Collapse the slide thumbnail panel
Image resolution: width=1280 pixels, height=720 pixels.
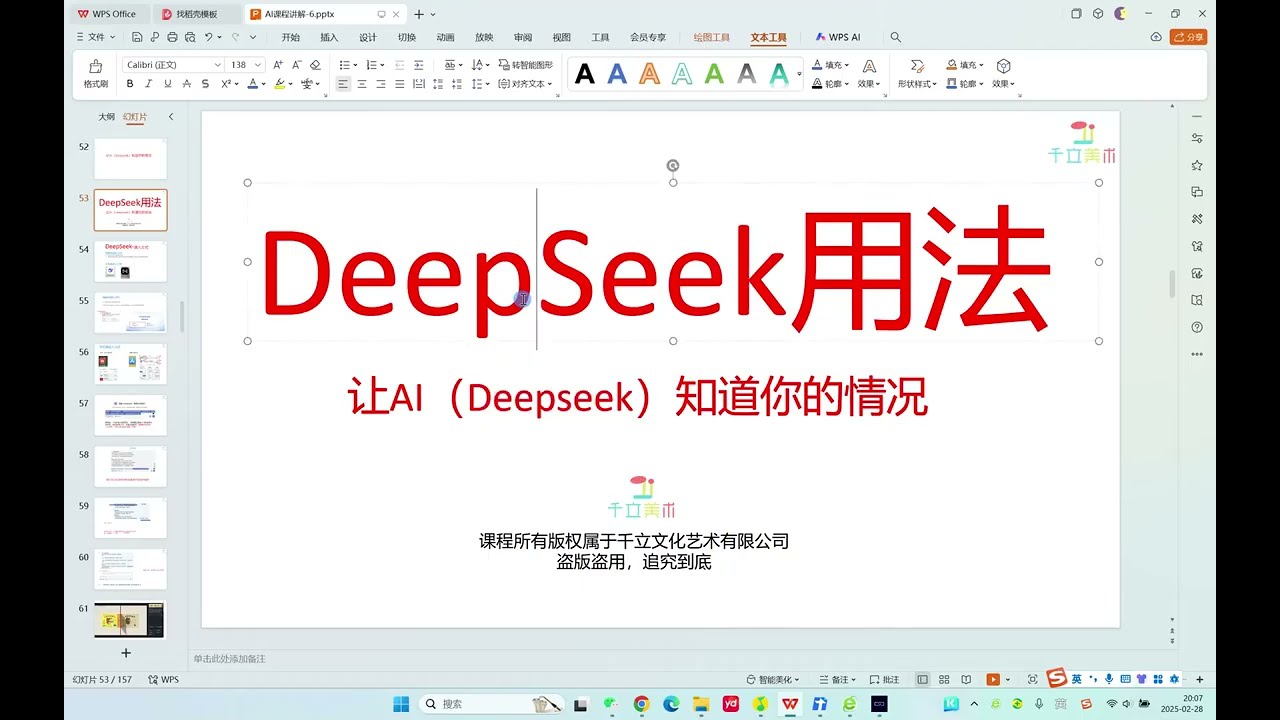171,117
